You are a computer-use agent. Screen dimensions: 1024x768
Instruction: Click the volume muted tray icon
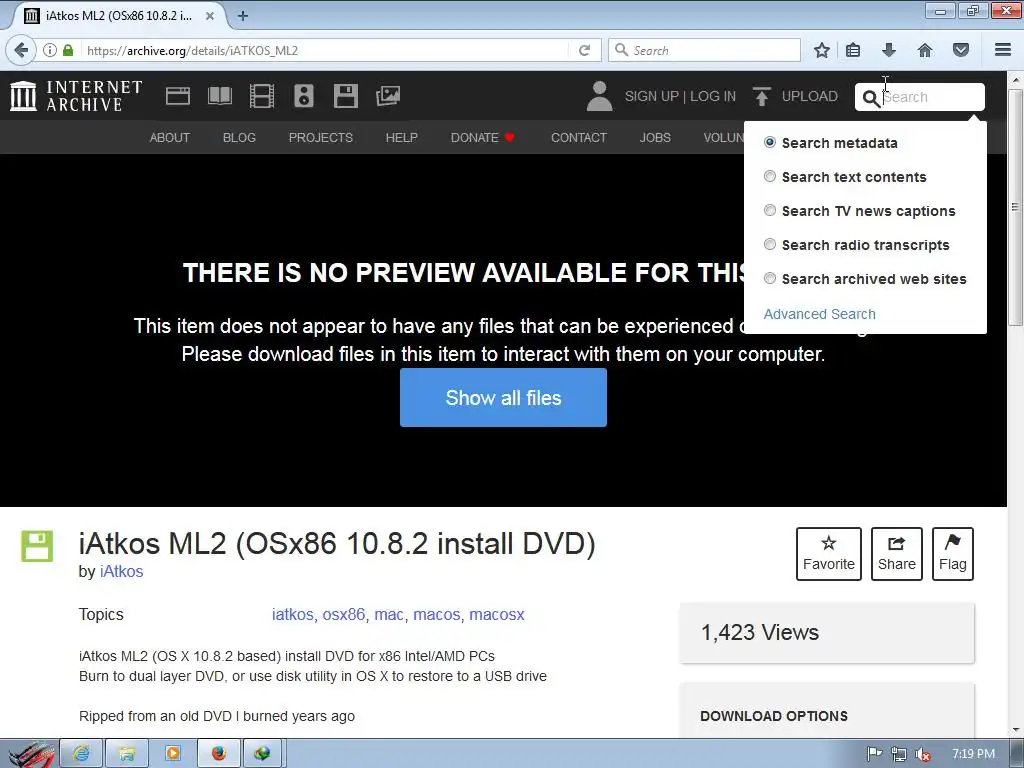923,755
